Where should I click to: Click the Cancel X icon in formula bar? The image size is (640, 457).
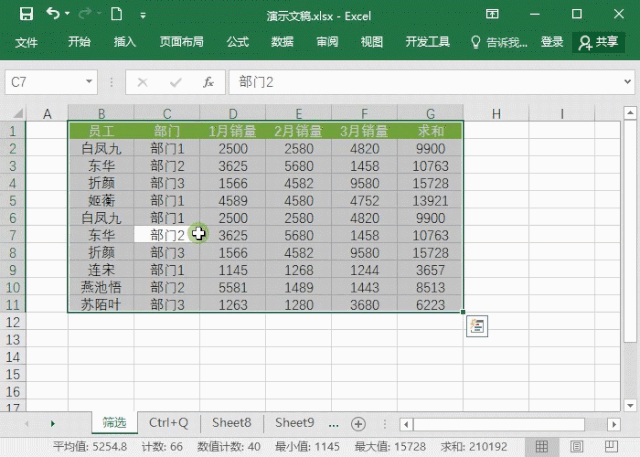tap(142, 82)
